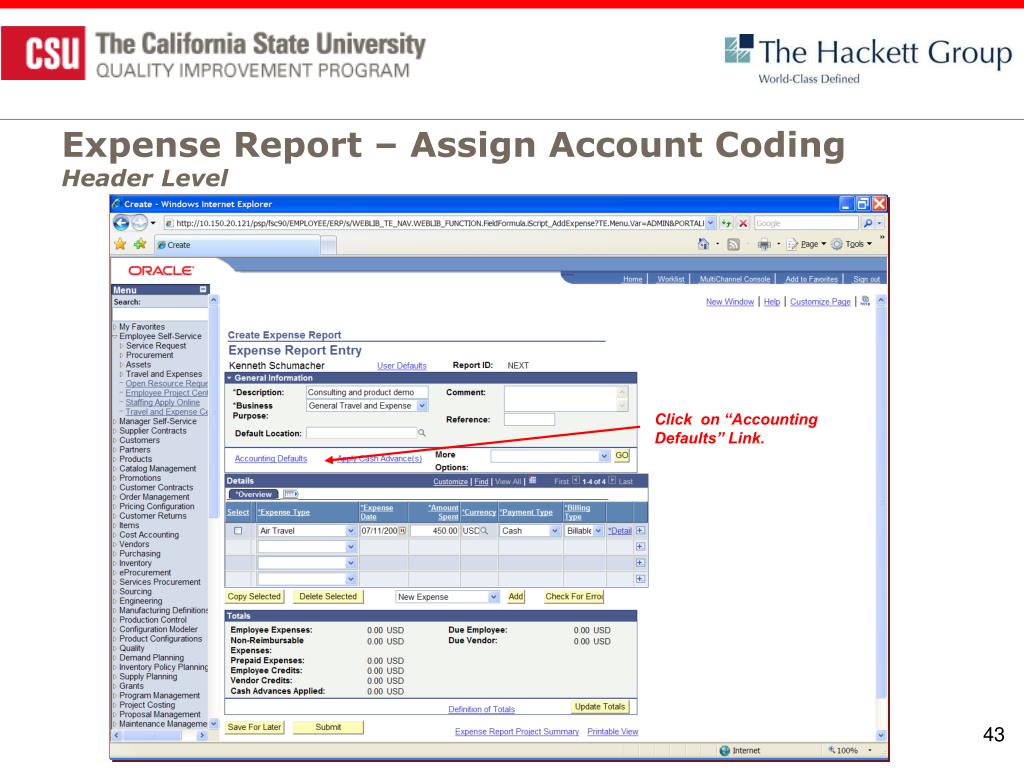Open the zoom level 100% control
Image resolution: width=1024 pixels, height=768 pixels.
click(850, 751)
